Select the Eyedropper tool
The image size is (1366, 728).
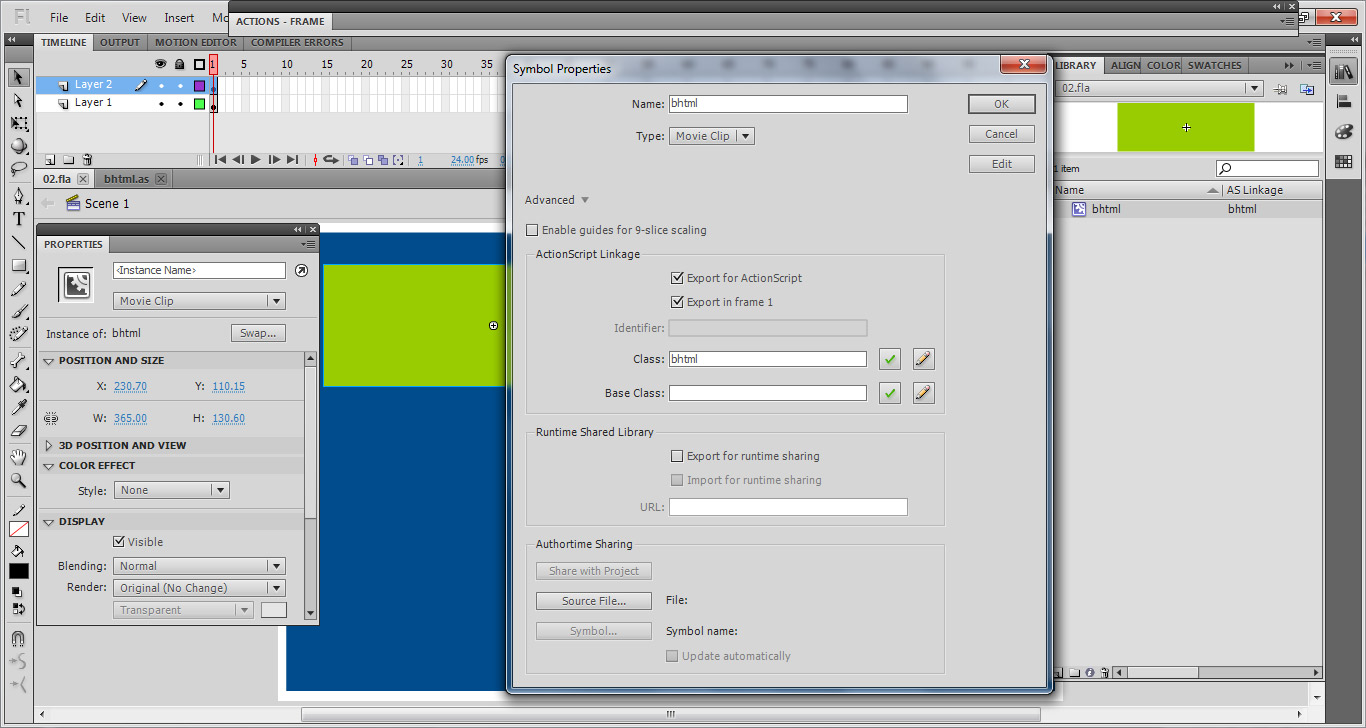pos(18,407)
